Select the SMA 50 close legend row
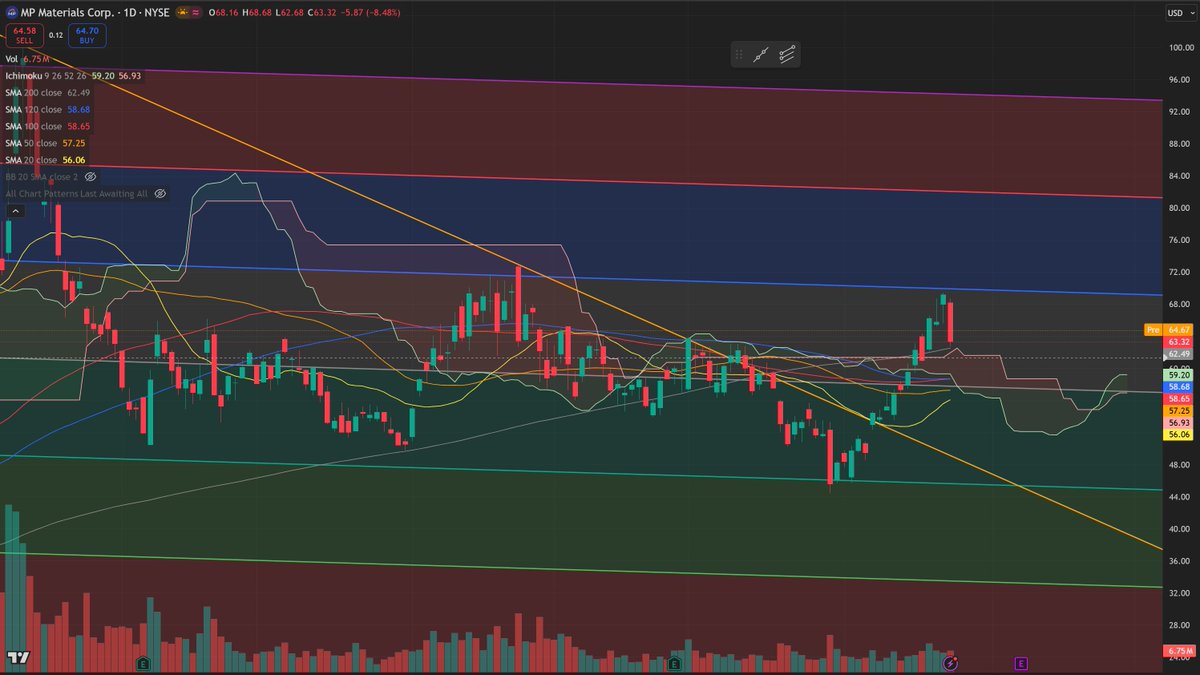1200x675 pixels. pos(46,143)
